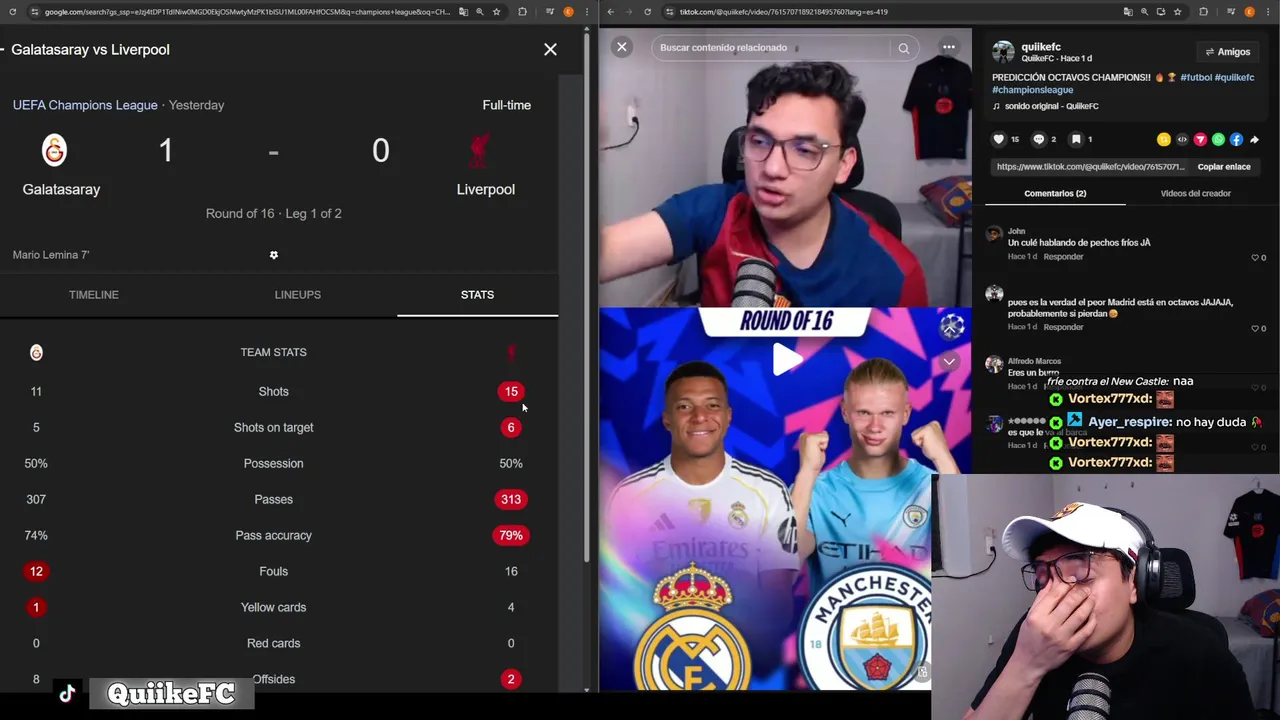Open the three-dots video options menu
The height and width of the screenshot is (720, 1280).
(949, 47)
